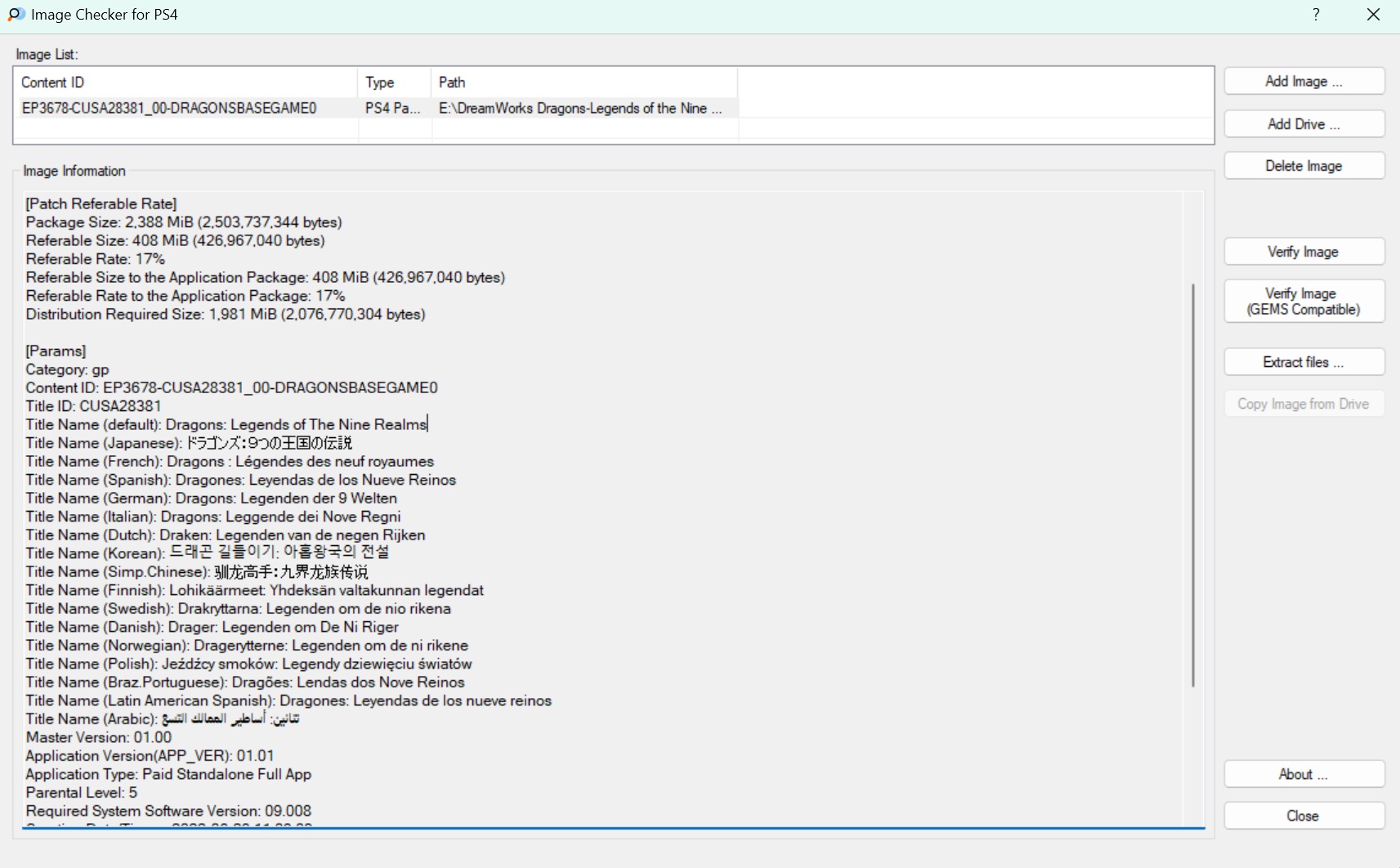Click the Verify Image button
This screenshot has height=868, width=1400.
1304,252
